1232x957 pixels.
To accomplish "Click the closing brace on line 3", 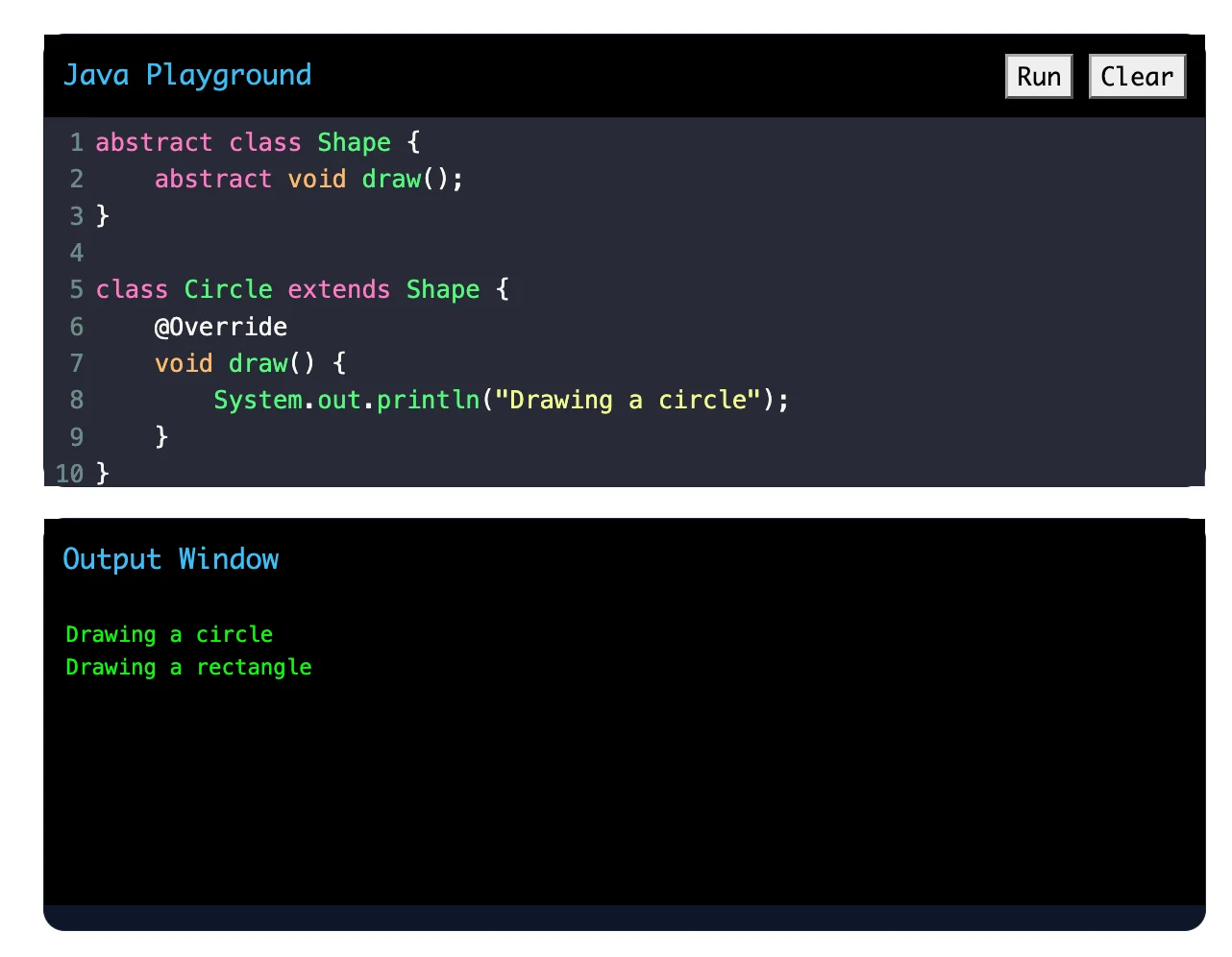I will [103, 216].
